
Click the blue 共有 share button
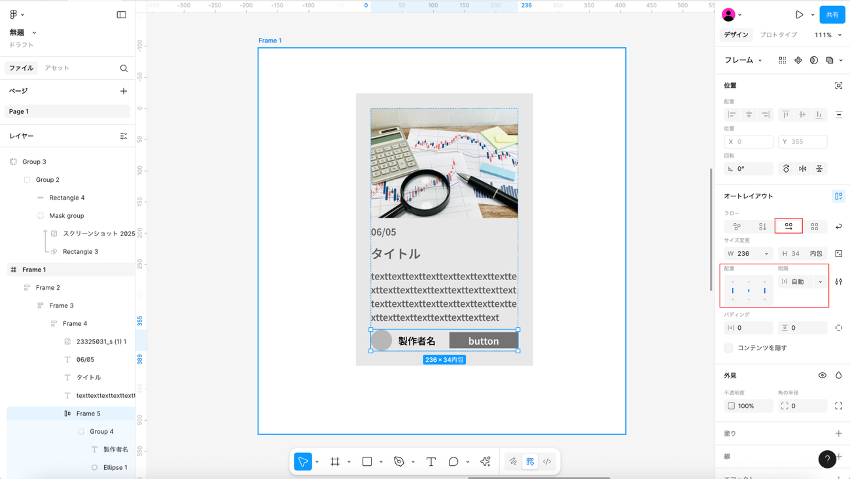click(831, 15)
